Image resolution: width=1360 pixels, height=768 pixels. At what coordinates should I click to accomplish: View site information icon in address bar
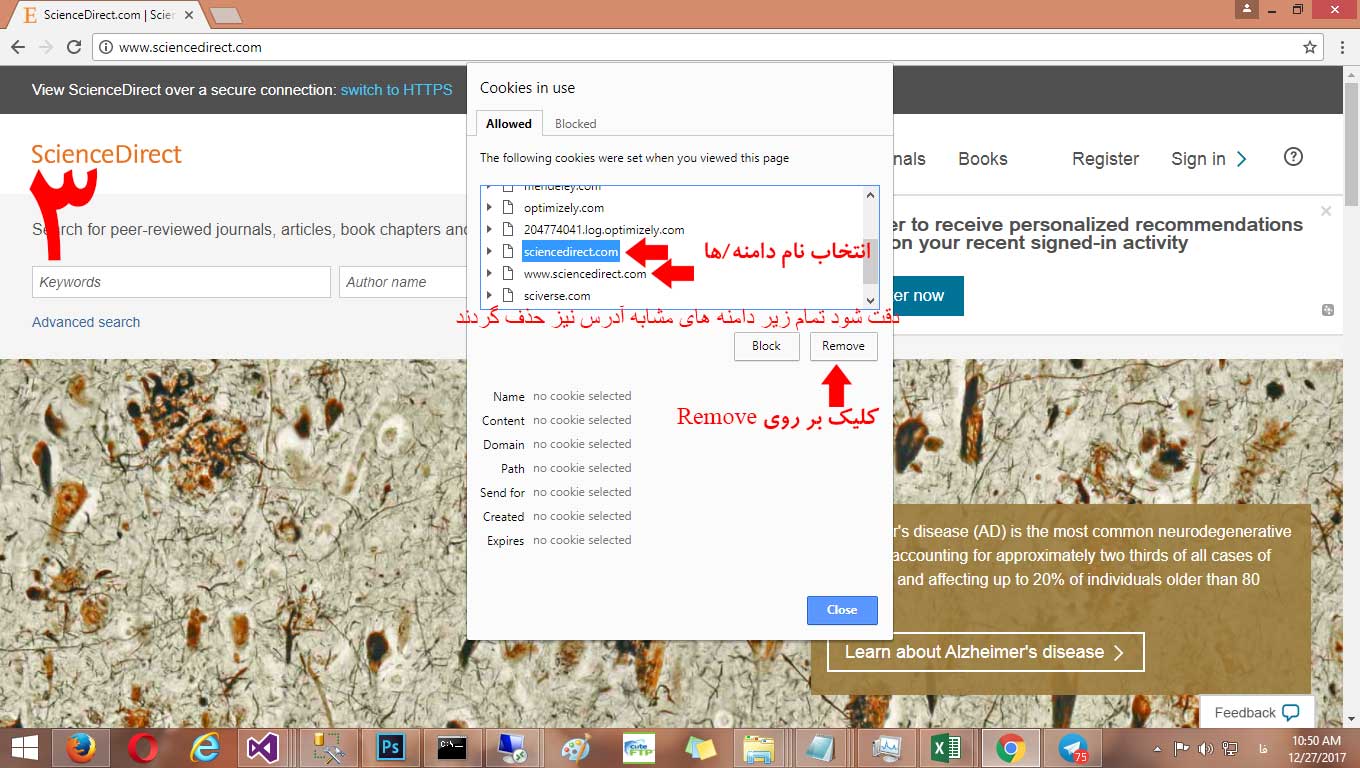click(x=106, y=47)
